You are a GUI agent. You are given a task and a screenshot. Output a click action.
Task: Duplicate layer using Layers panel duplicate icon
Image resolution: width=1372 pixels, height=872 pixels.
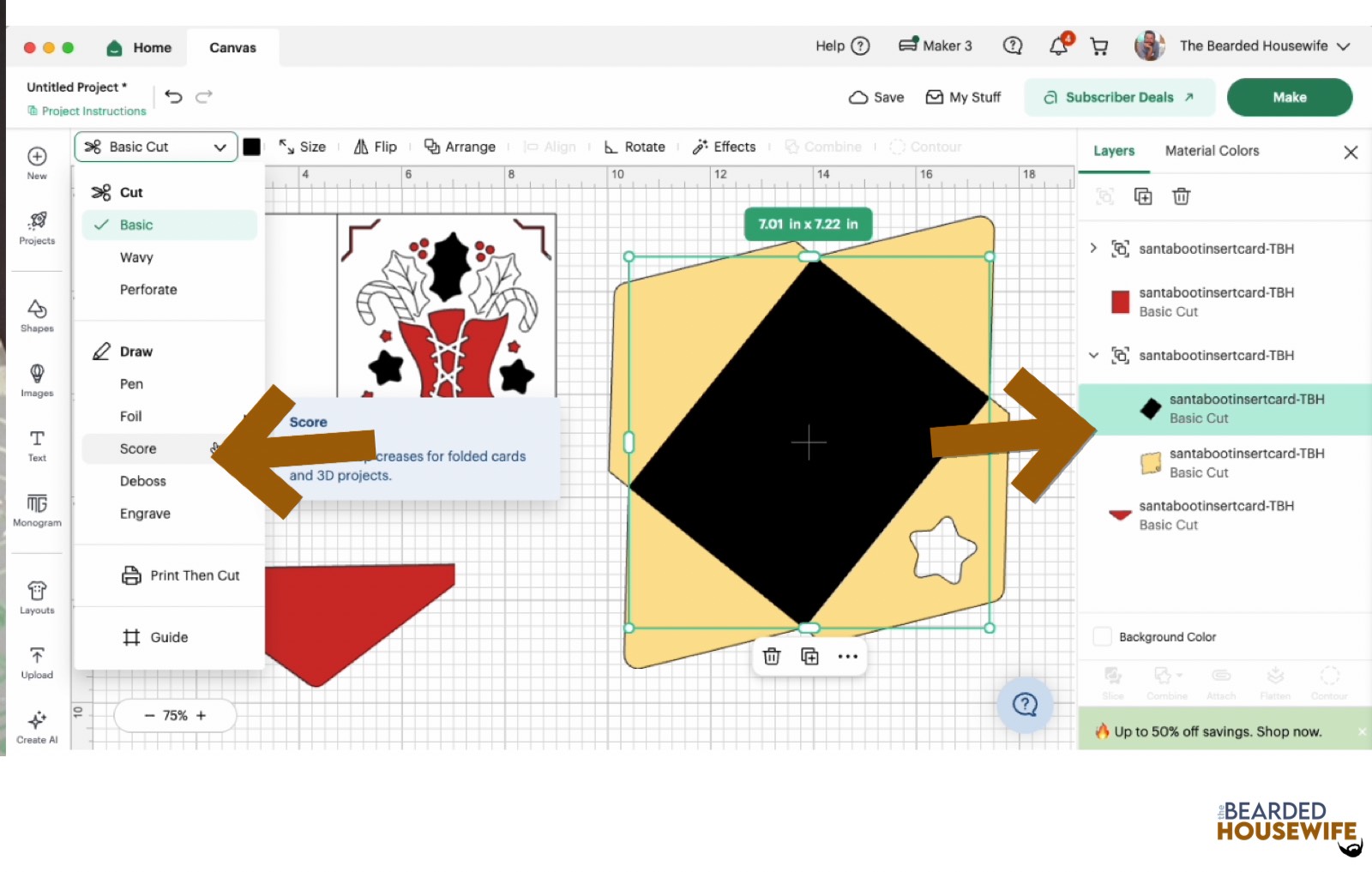(x=1143, y=196)
